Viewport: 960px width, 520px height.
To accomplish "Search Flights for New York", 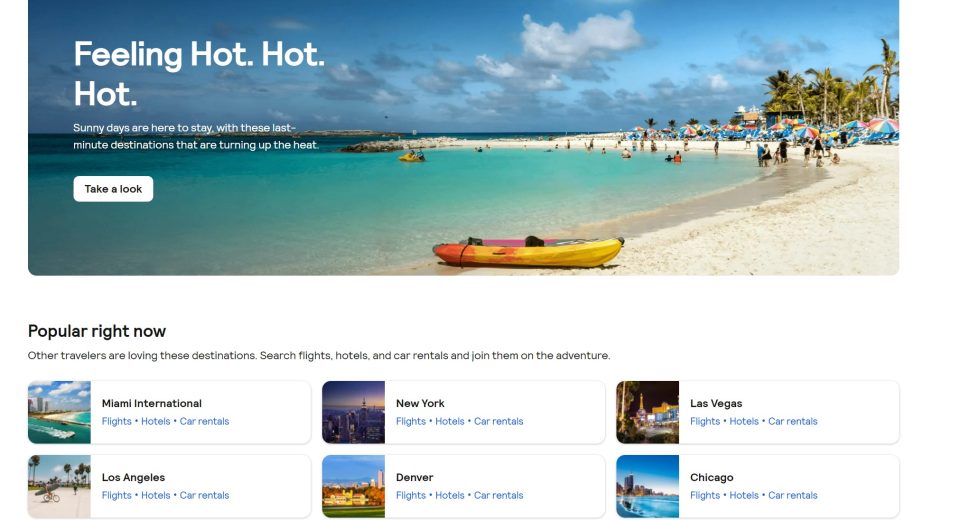I will point(411,421).
